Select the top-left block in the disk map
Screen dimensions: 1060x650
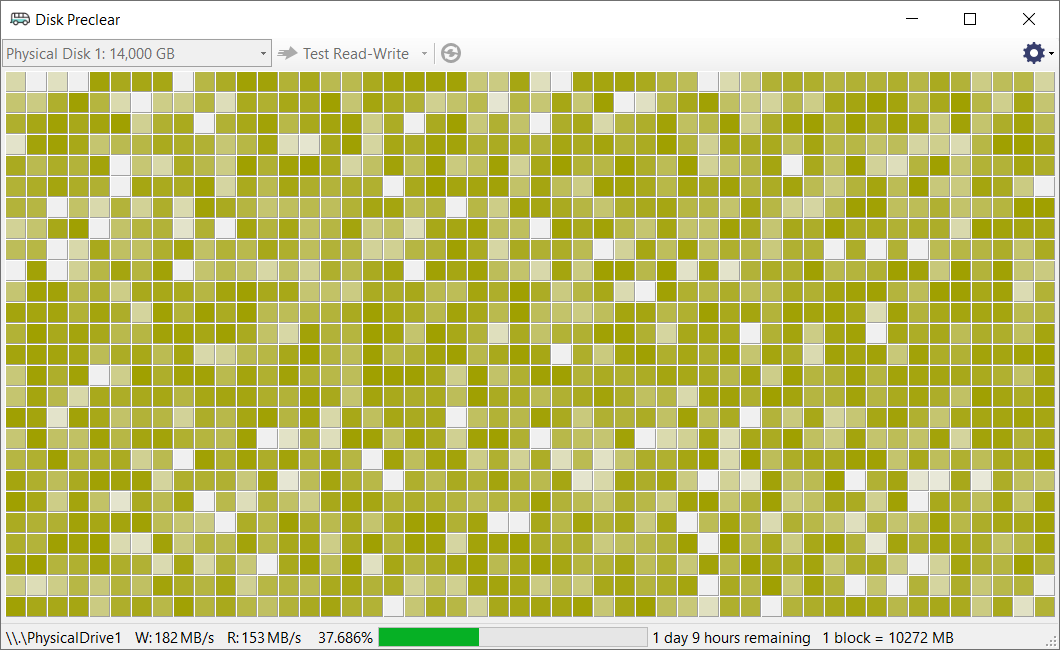(x=15, y=81)
